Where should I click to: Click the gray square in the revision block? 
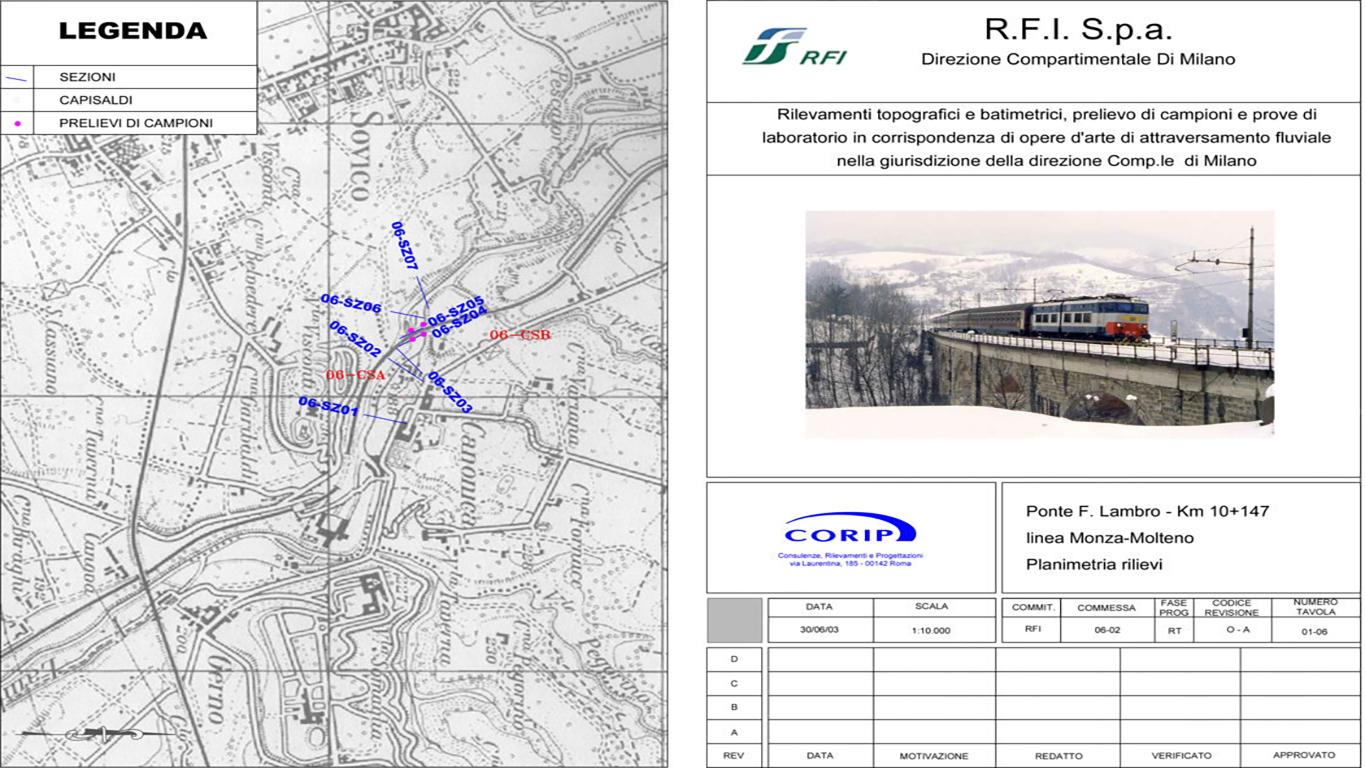tap(734, 620)
